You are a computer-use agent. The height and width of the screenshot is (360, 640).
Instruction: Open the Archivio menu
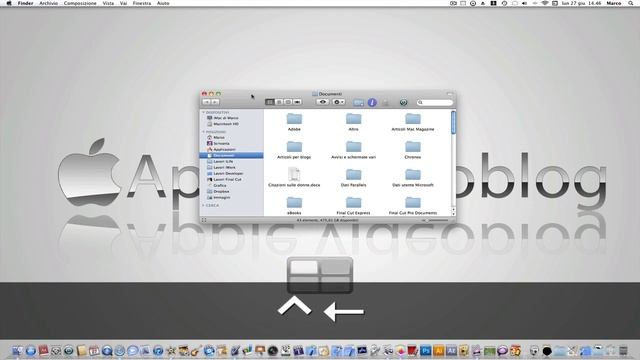48,3
